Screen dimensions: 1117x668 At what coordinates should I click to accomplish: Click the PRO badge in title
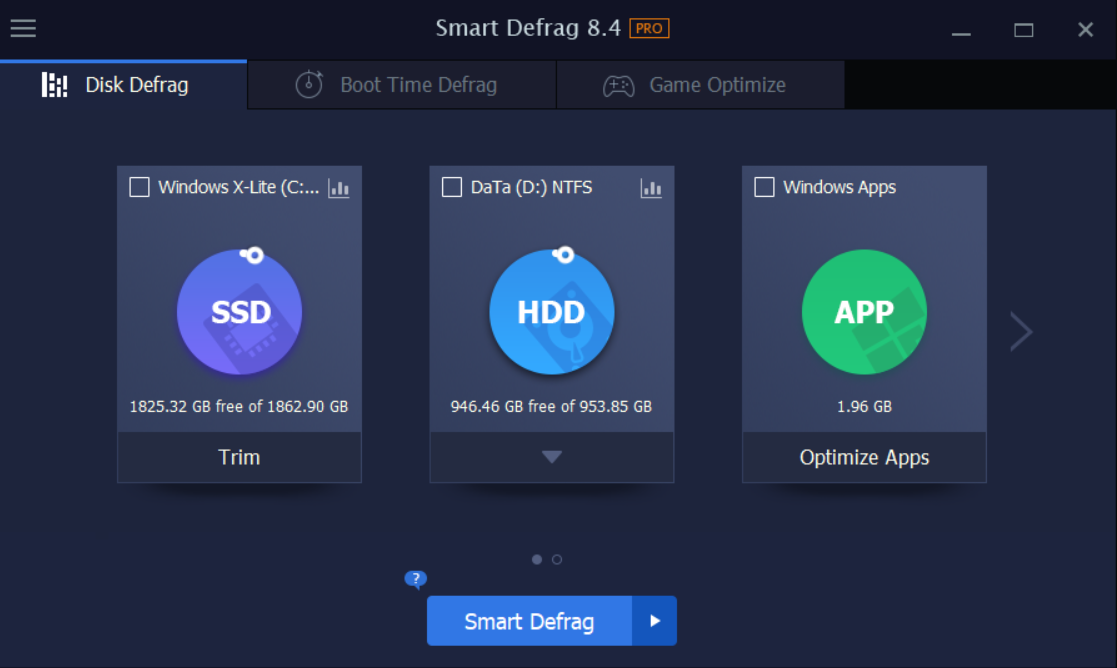point(649,28)
